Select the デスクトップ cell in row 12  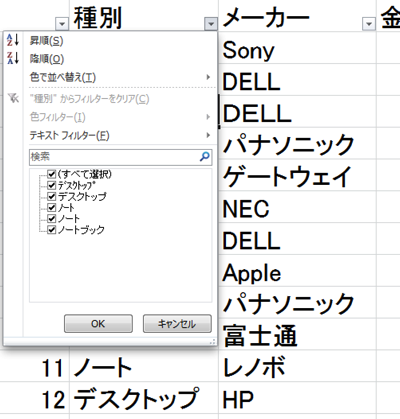(144, 398)
